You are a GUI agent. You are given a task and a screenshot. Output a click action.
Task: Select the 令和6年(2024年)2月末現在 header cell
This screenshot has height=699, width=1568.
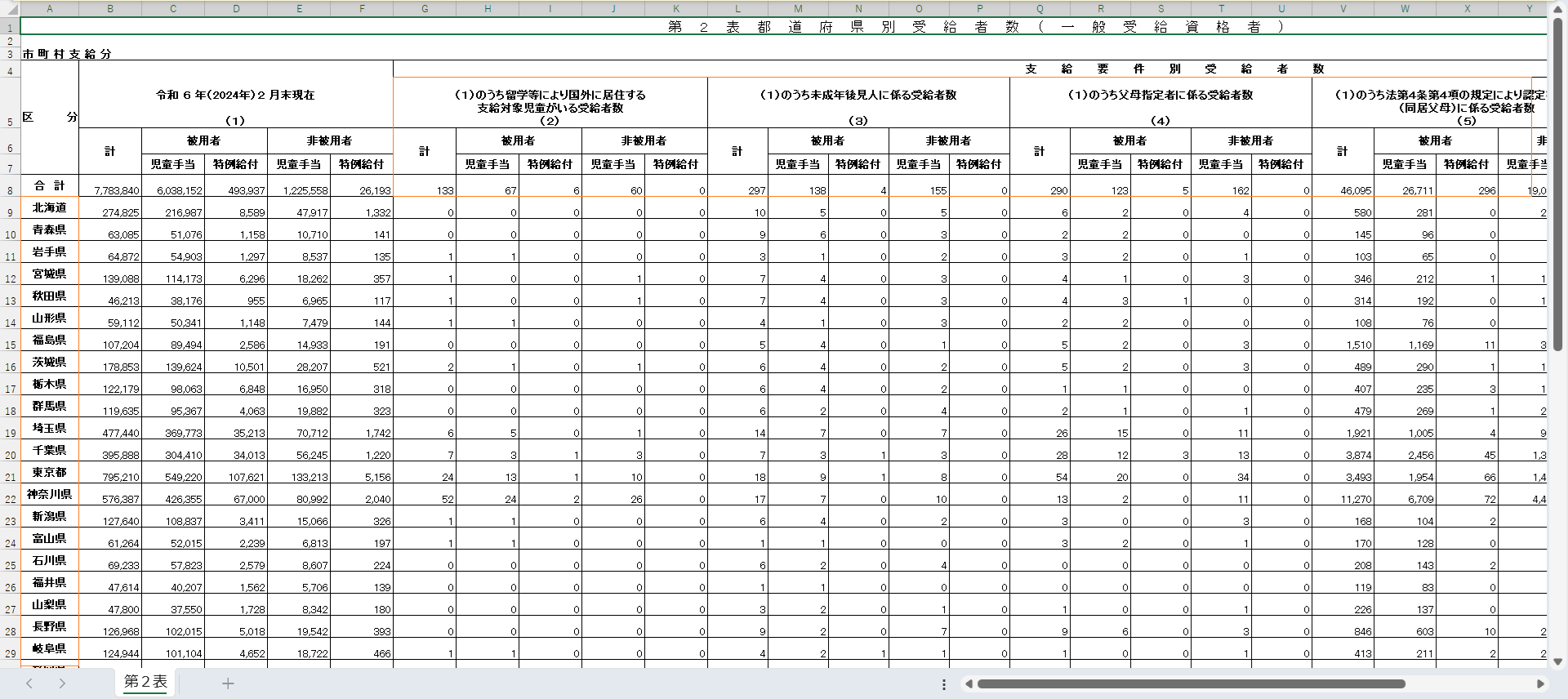[x=235, y=95]
